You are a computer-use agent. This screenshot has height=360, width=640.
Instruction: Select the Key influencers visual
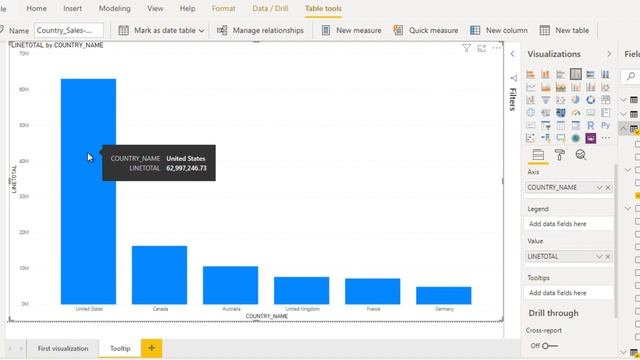531,138
